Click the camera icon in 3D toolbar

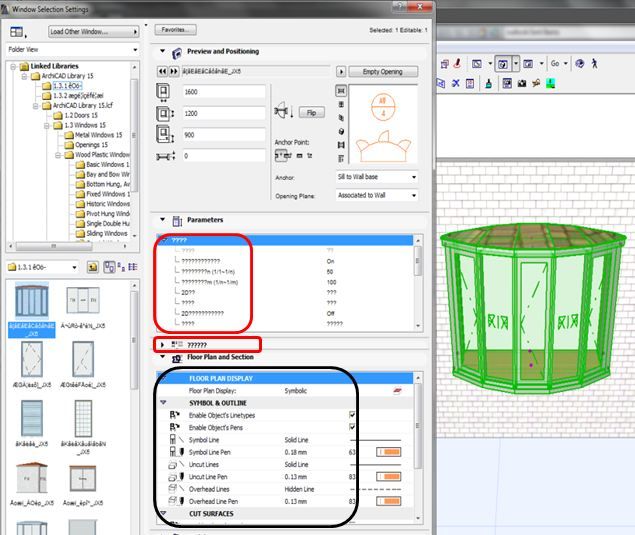click(522, 83)
